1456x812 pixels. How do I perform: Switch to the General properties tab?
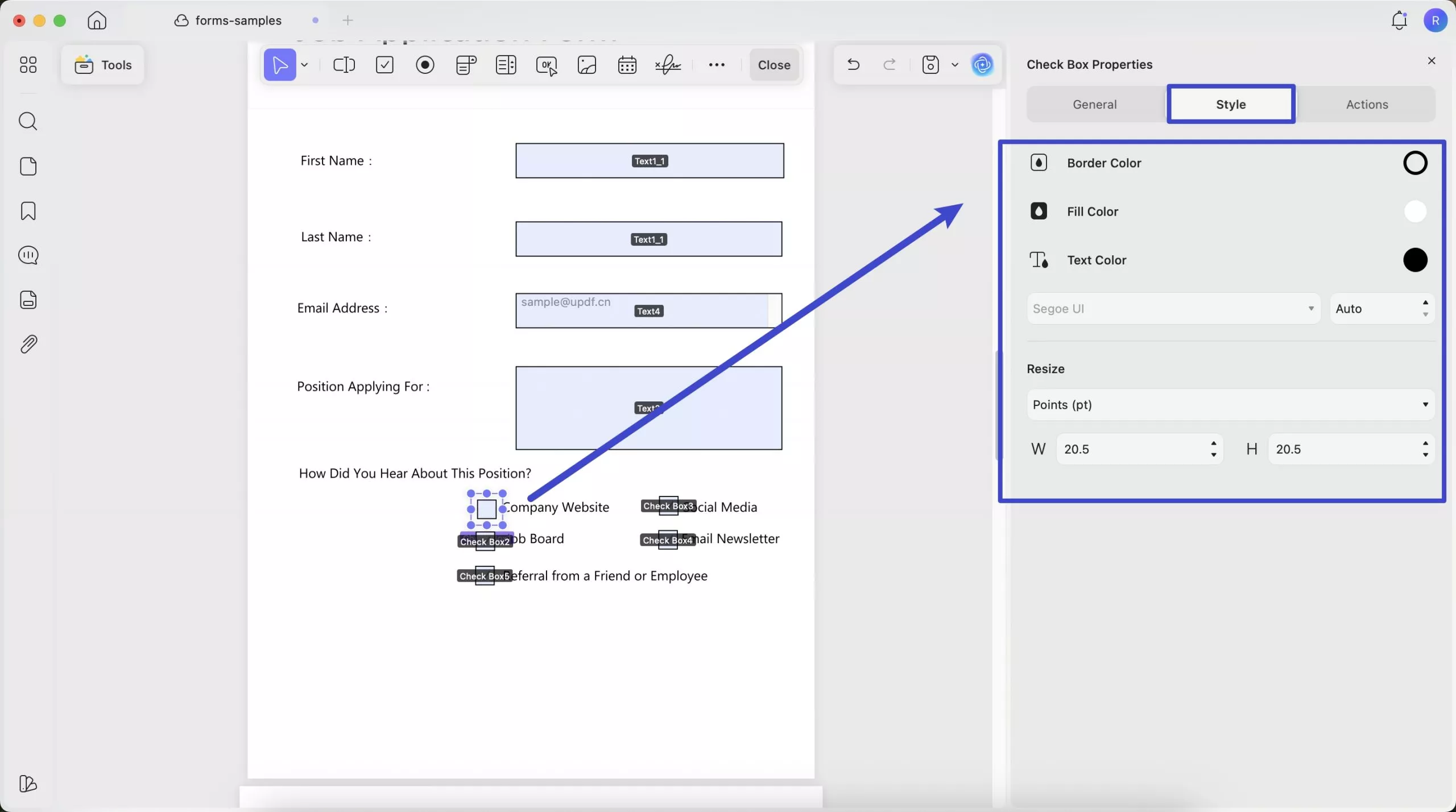[x=1094, y=104]
